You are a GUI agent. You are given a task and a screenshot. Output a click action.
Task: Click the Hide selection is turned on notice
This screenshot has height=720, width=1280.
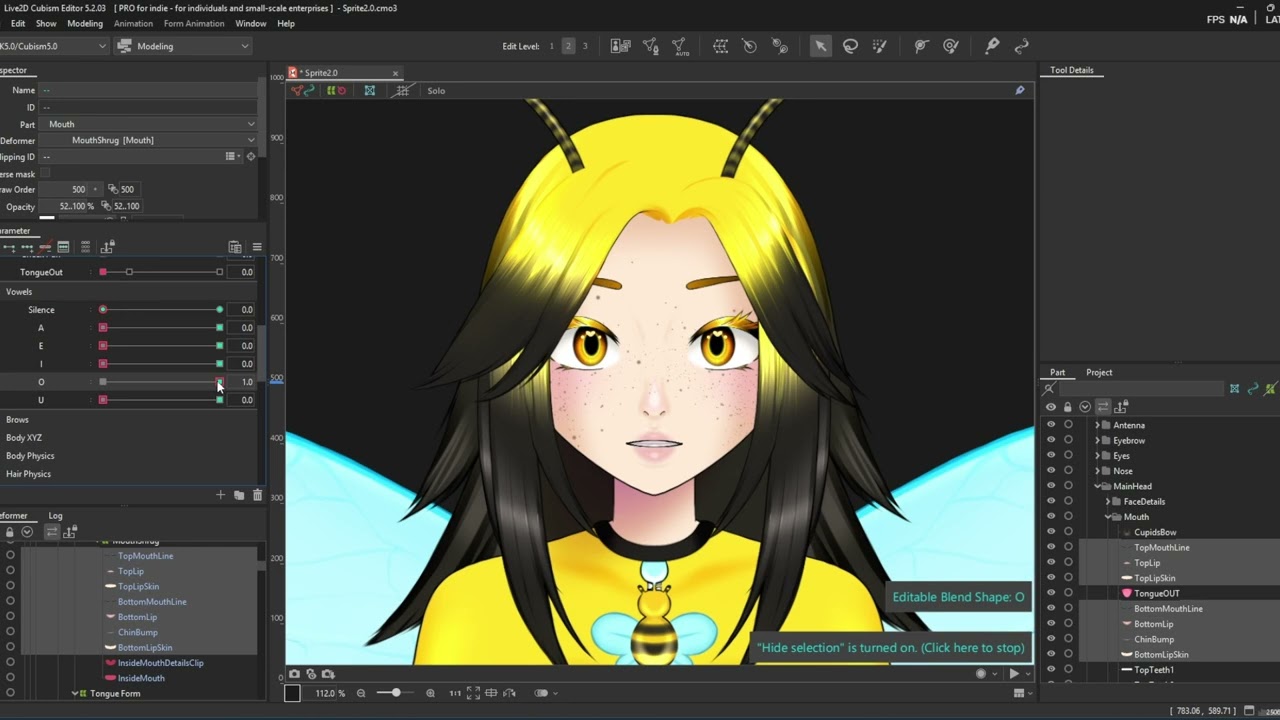coord(891,648)
